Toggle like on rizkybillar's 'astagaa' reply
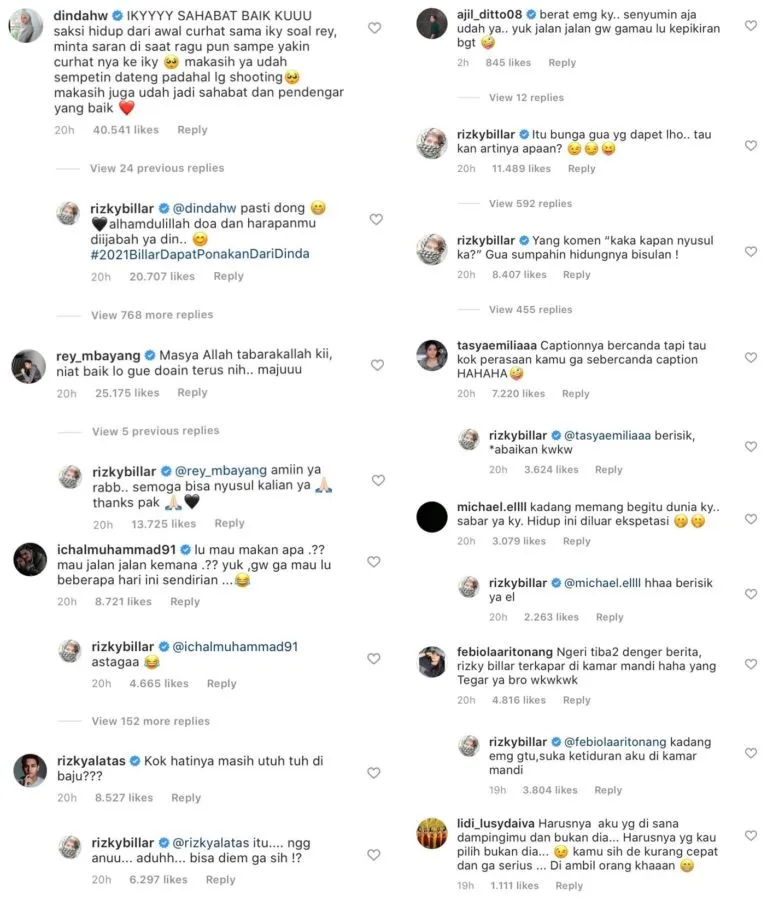This screenshot has height=900, width=779. tap(374, 658)
